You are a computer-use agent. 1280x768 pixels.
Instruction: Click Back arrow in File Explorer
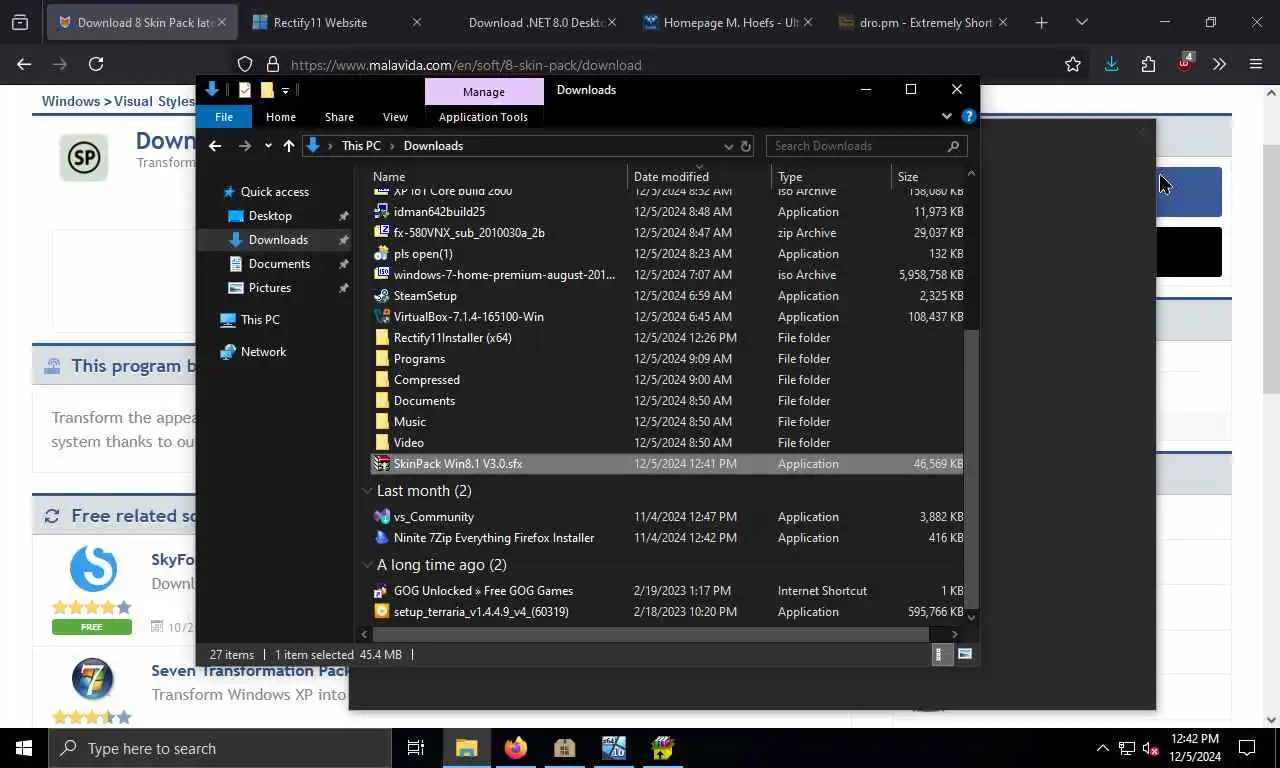click(215, 146)
